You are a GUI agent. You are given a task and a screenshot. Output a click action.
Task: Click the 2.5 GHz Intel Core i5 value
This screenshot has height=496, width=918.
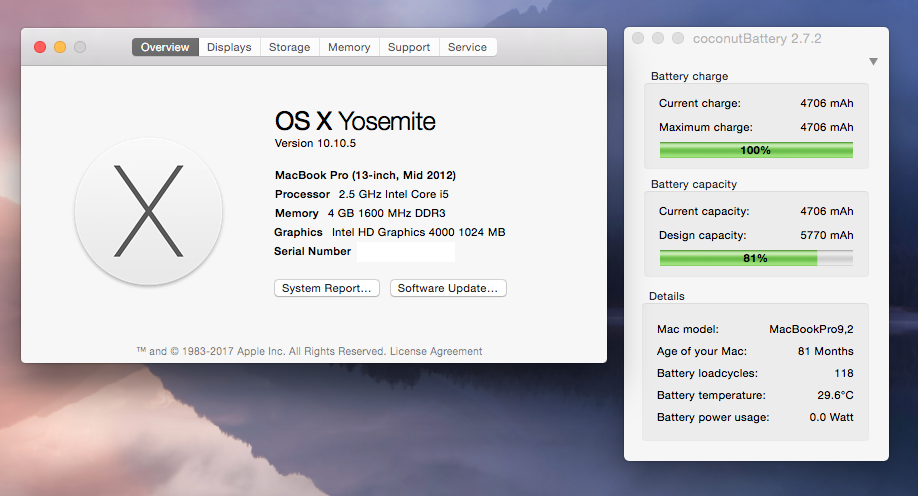click(393, 194)
